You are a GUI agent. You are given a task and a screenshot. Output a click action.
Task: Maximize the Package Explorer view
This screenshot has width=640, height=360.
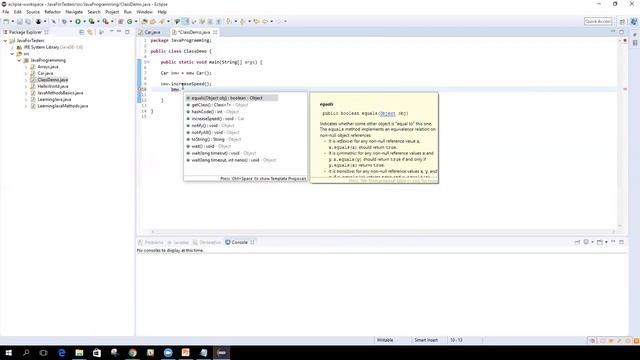[127, 31]
